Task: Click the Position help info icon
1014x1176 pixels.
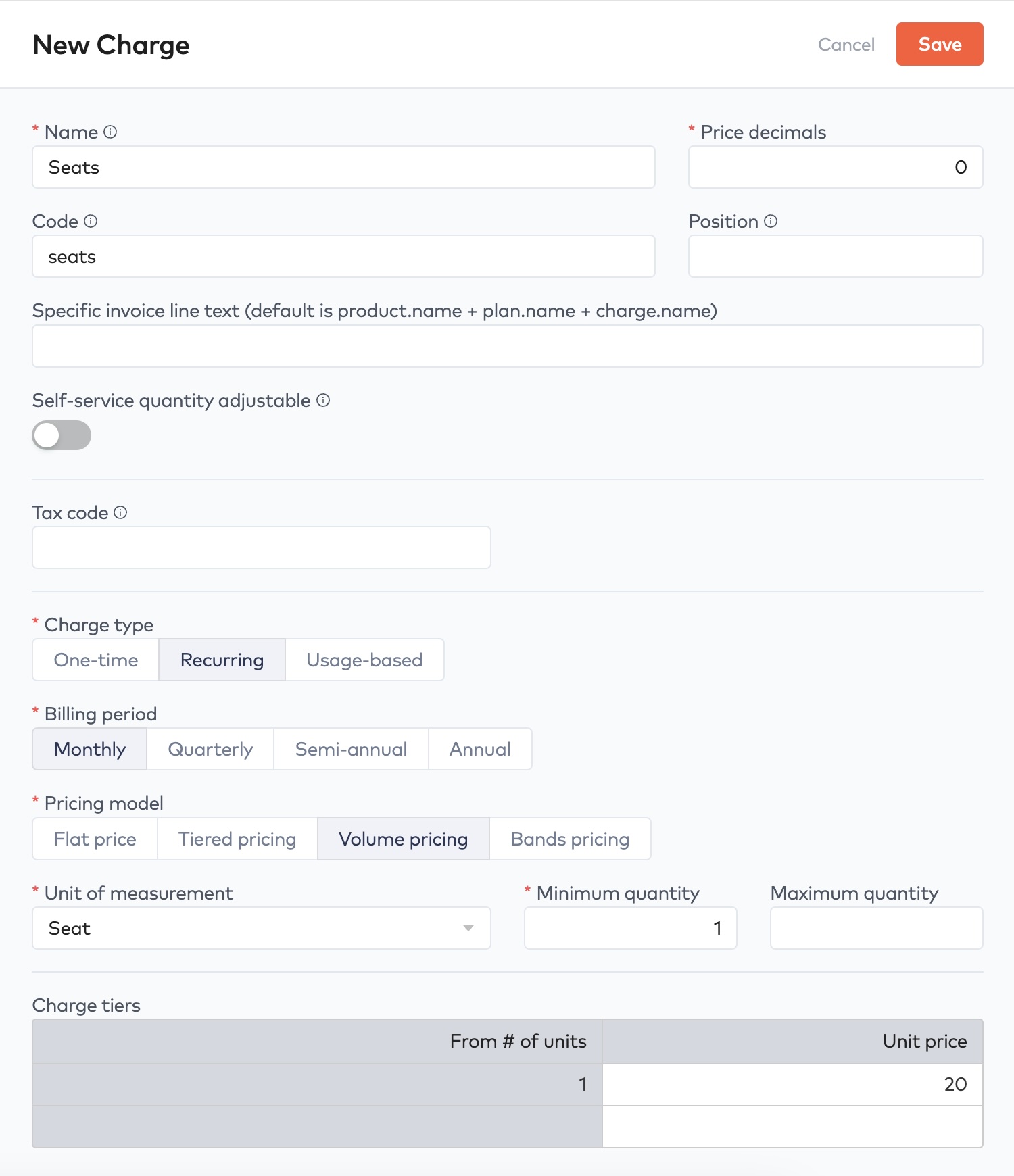Action: (x=771, y=221)
